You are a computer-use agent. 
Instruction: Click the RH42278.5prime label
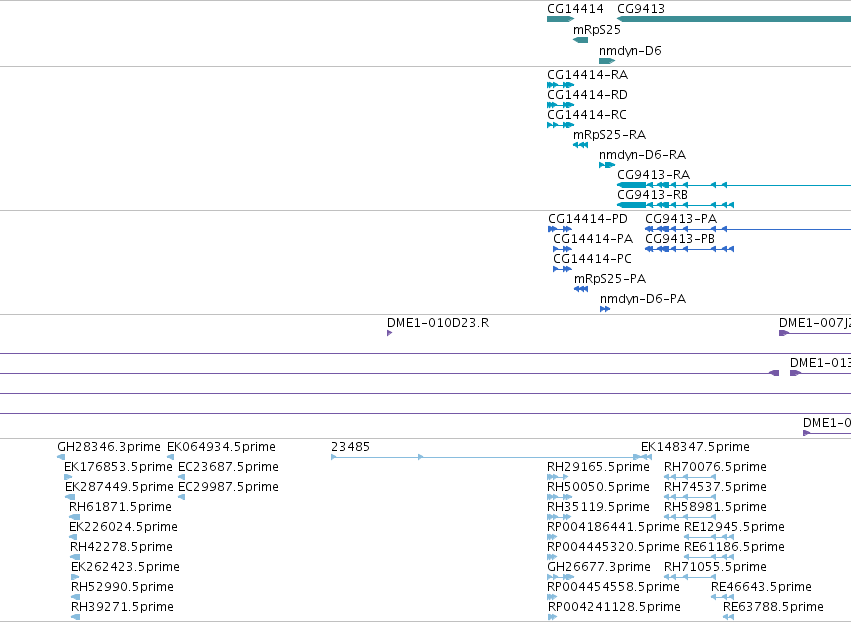click(x=121, y=547)
